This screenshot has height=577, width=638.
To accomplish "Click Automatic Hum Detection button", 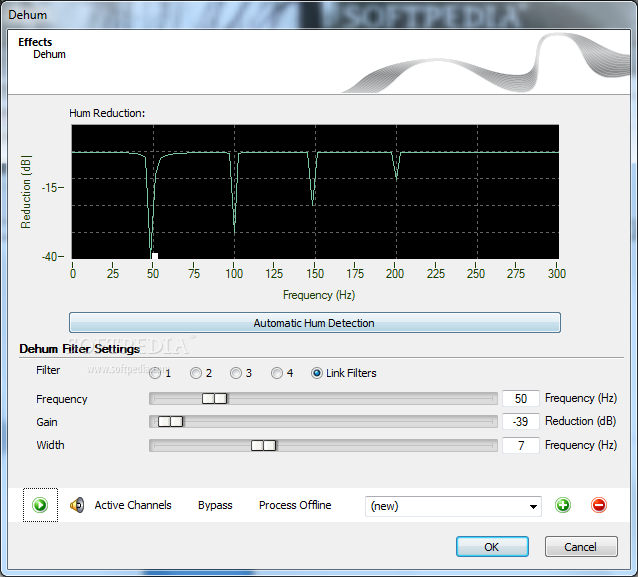I will point(315,323).
